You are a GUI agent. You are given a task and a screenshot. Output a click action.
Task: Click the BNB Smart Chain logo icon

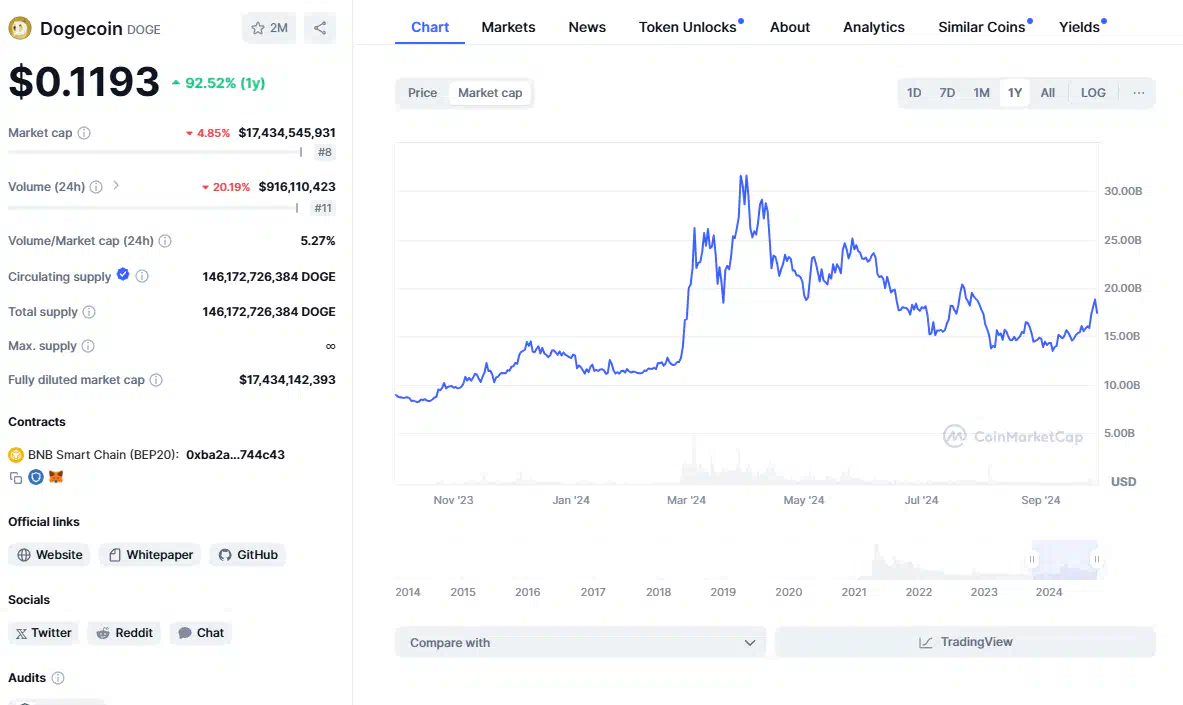pyautogui.click(x=16, y=455)
